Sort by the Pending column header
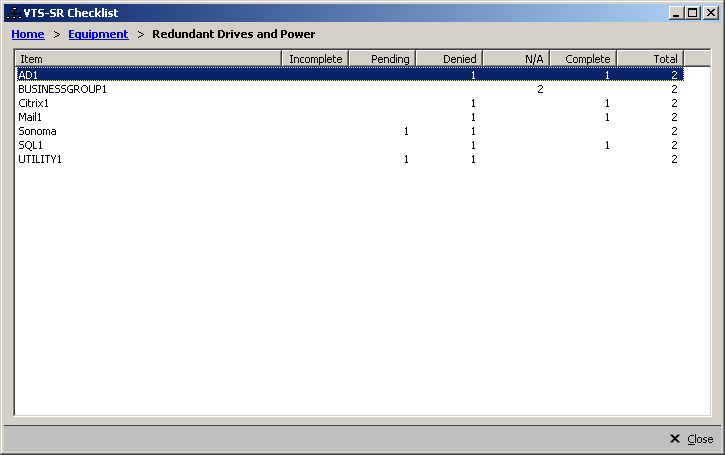Viewport: 725px width, 455px height. [x=381, y=59]
